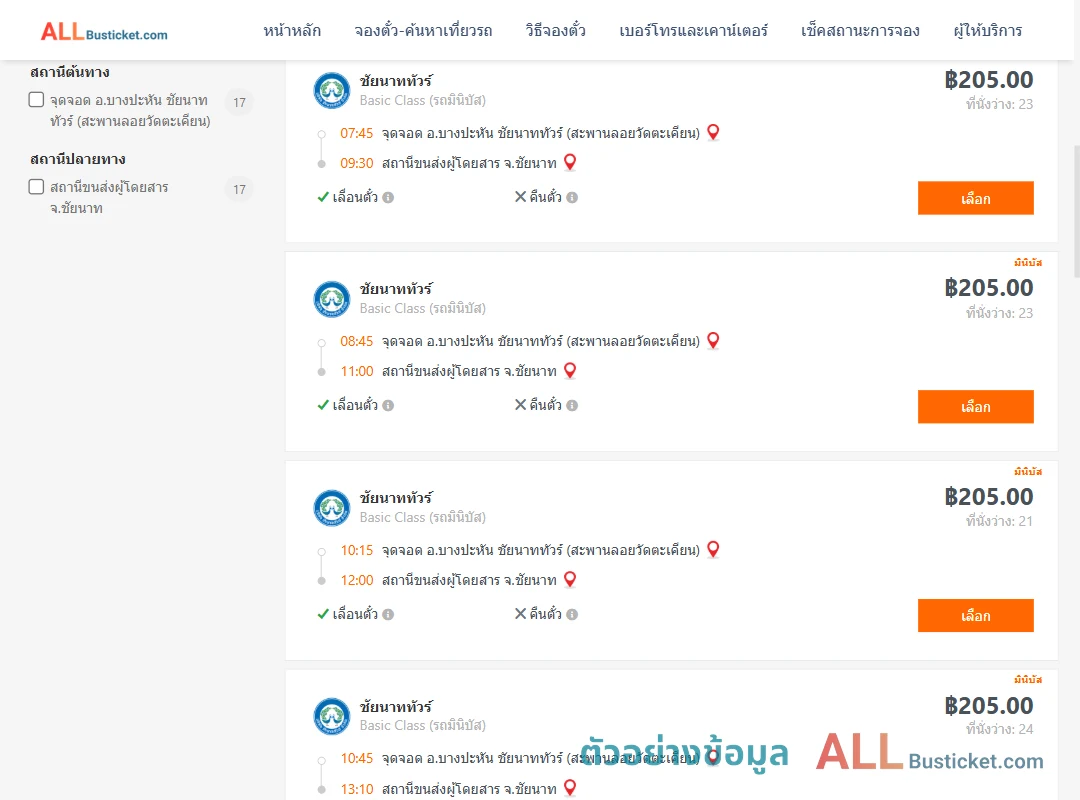Screen dimensions: 1080x800
Task: Tick destination filter สถานีขนส่งผู้โดยสาร จ.ชัยนาท checkbox
Action: [37, 187]
